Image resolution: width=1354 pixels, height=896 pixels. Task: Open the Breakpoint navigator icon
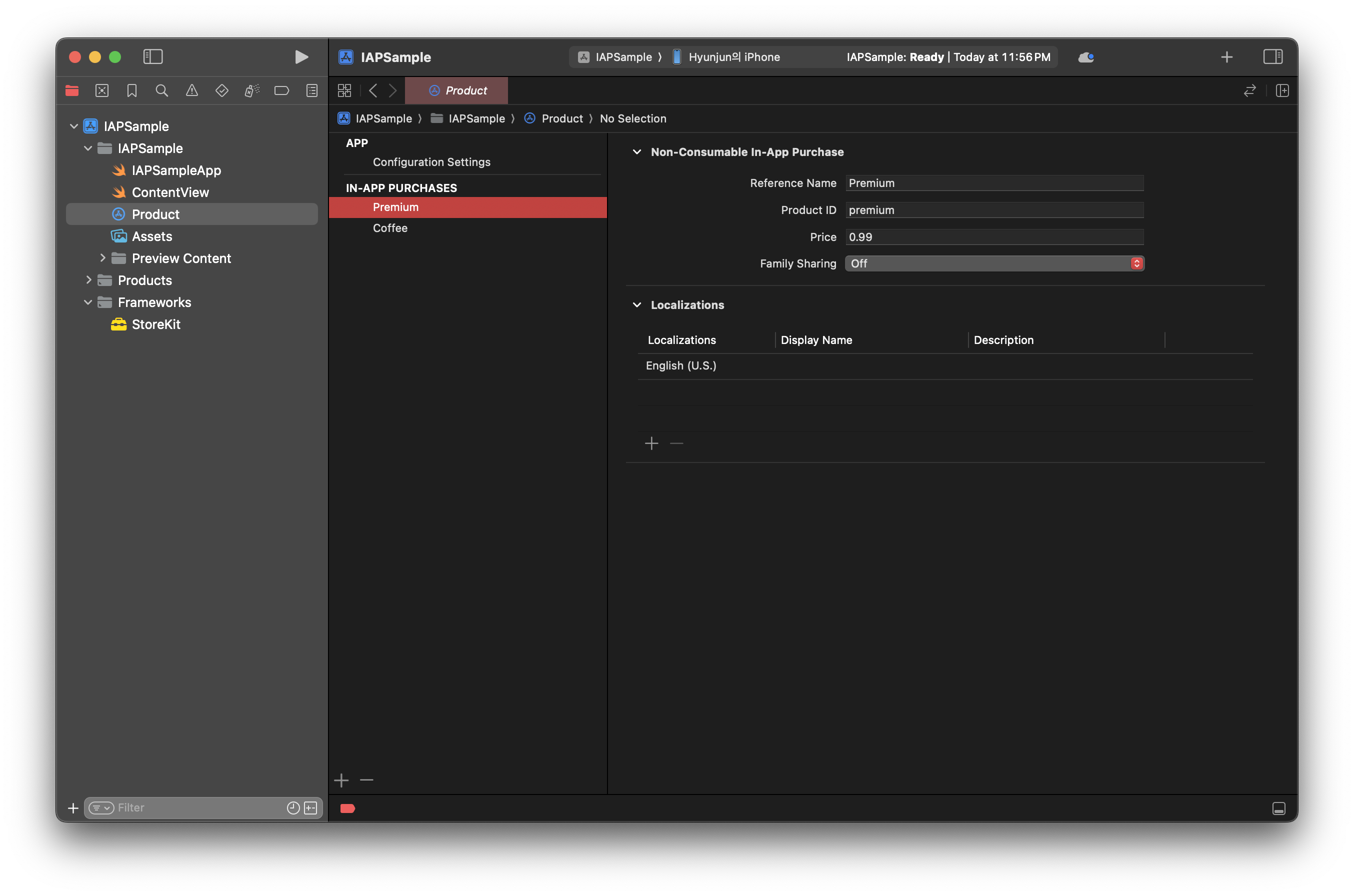(281, 91)
